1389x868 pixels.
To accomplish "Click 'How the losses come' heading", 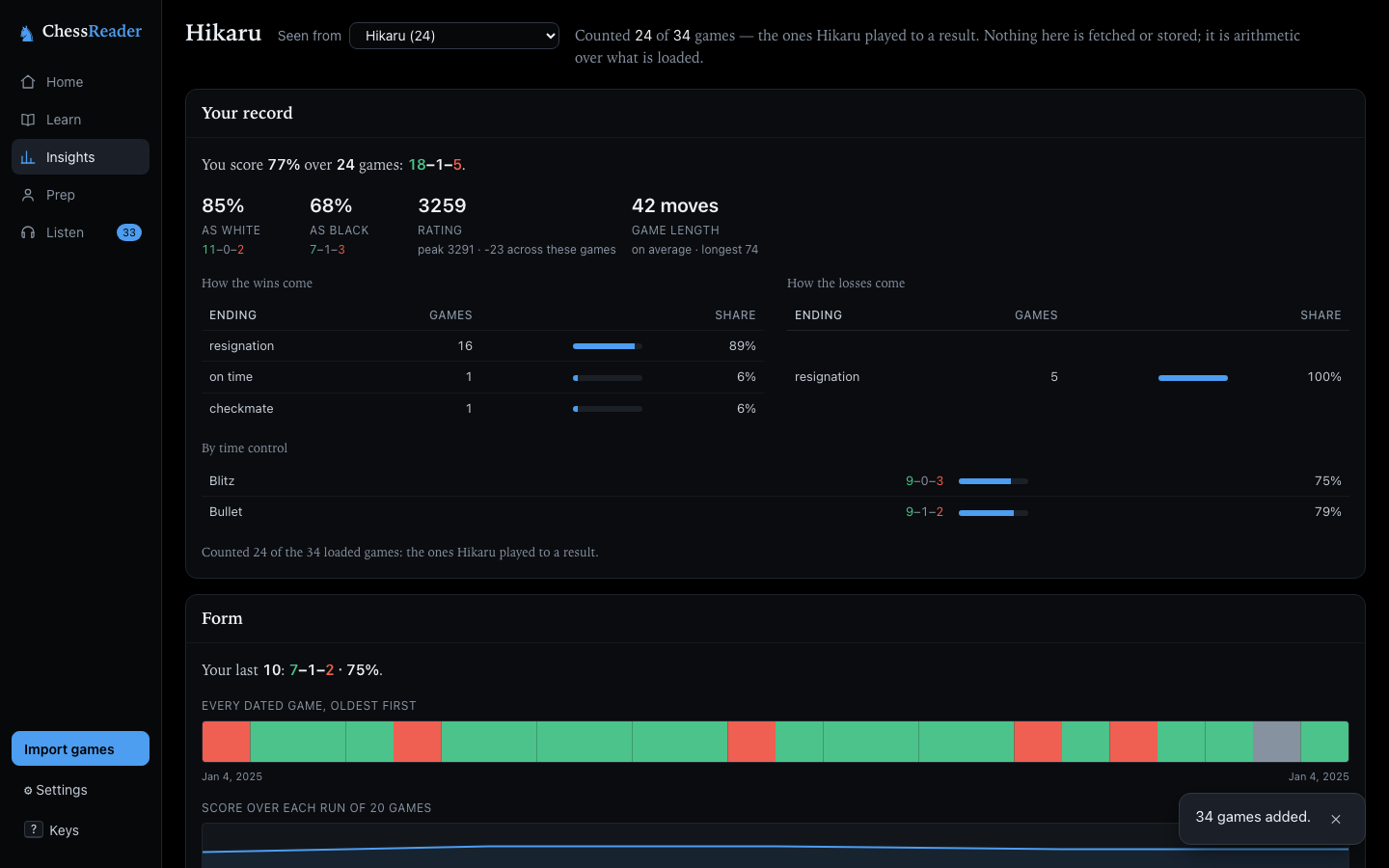I will [x=846, y=283].
